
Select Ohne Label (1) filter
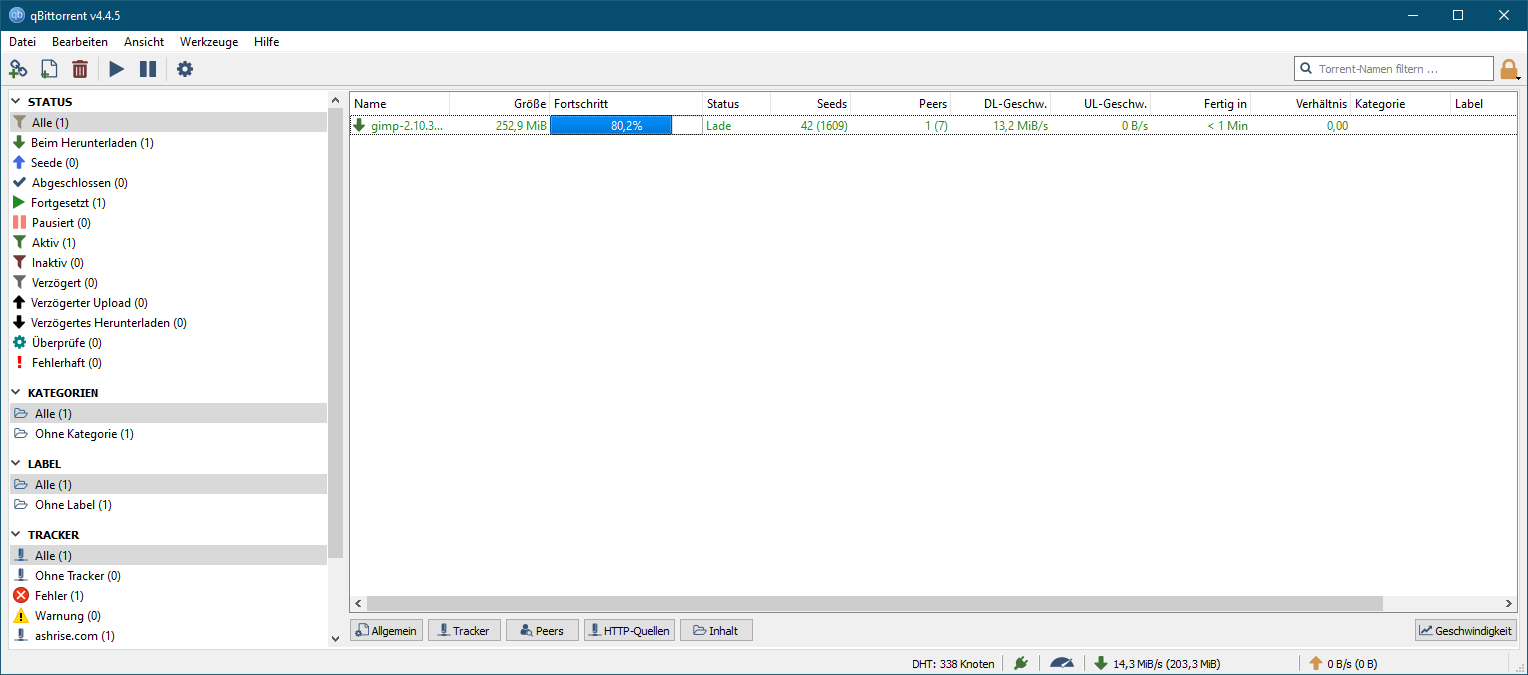pyautogui.click(x=168, y=505)
